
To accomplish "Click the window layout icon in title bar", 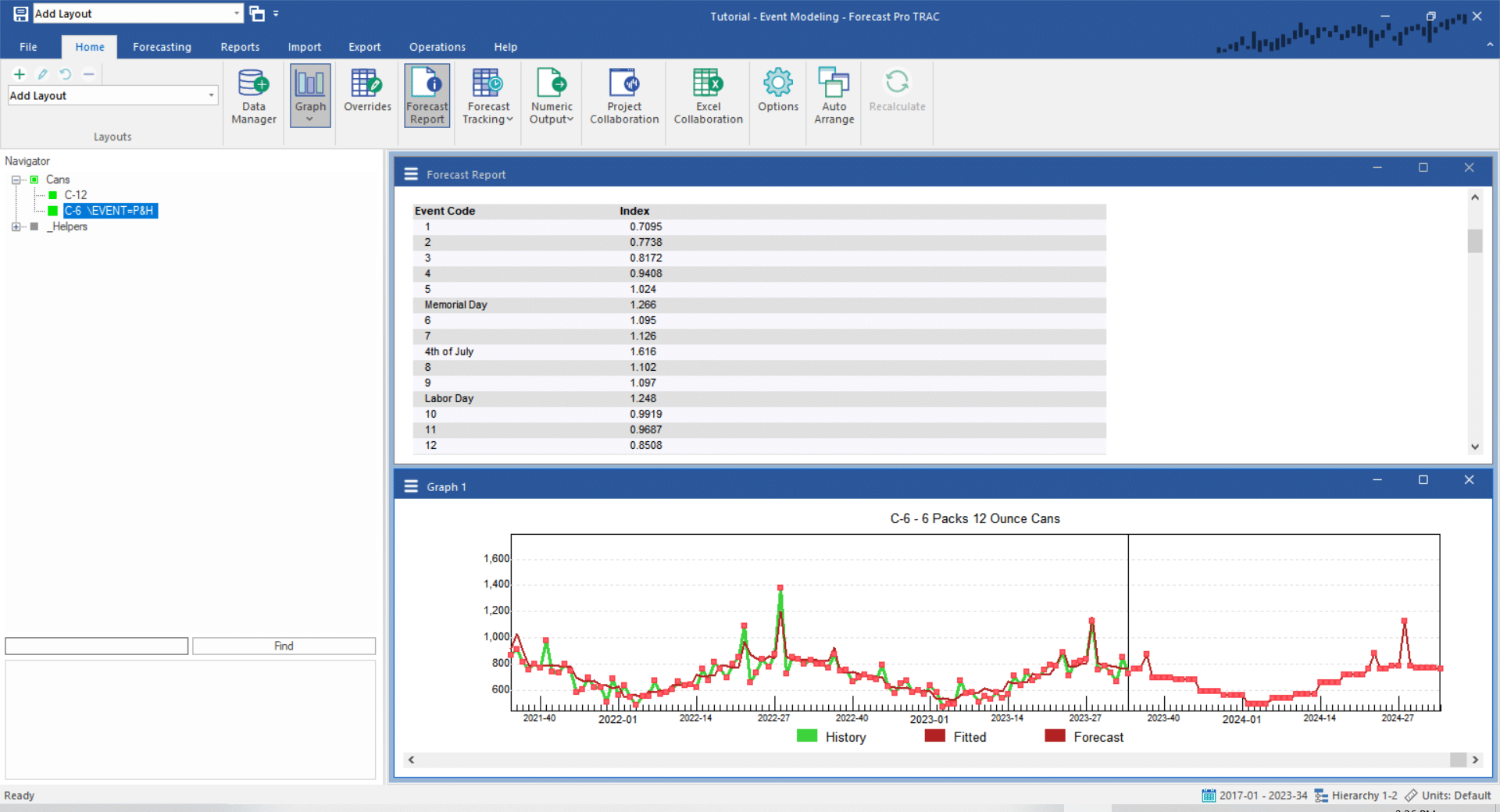I will pos(257,14).
